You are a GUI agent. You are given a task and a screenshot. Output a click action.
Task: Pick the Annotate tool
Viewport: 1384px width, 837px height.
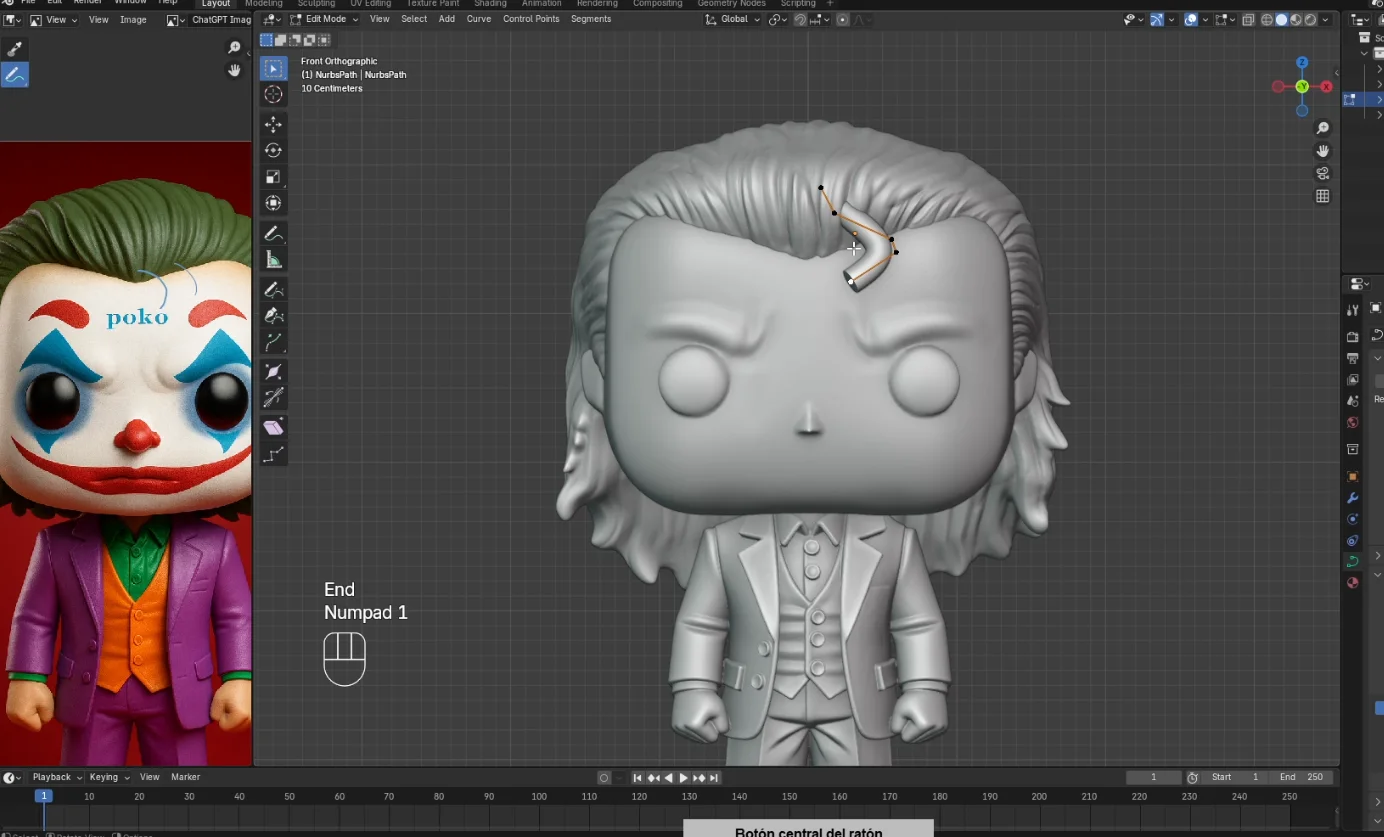click(x=273, y=233)
